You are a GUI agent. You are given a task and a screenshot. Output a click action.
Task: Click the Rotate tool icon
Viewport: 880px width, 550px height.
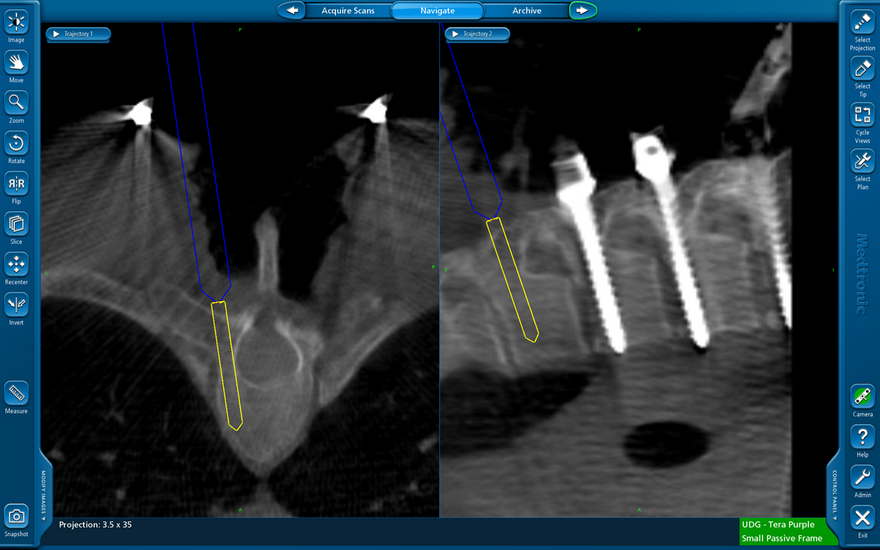(16, 144)
